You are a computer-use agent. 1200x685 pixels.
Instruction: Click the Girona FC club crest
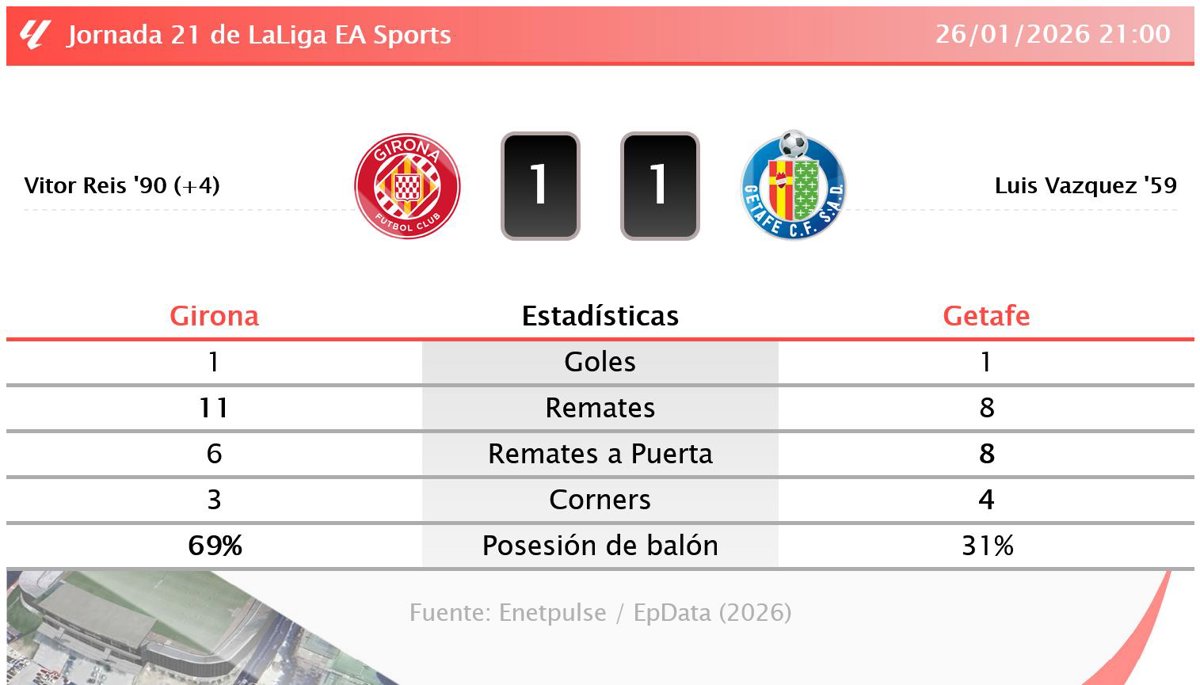coord(407,186)
